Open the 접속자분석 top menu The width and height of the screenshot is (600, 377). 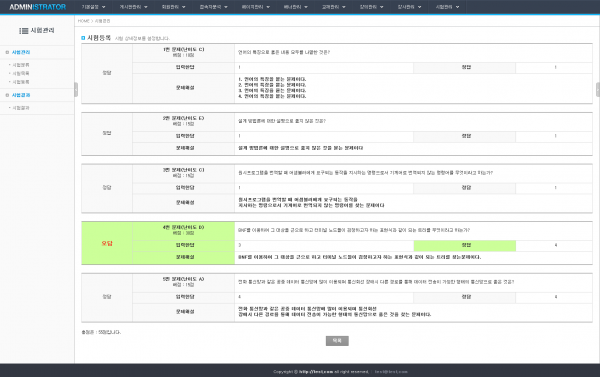tap(214, 7)
